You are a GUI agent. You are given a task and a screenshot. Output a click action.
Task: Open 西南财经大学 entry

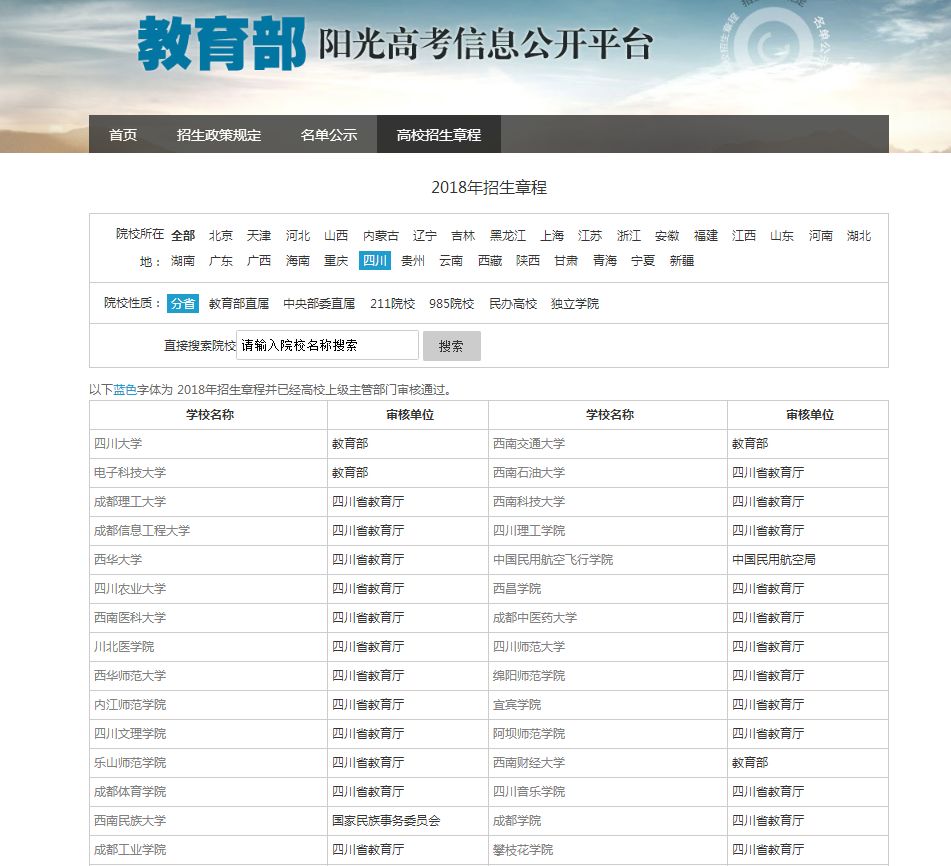(529, 762)
